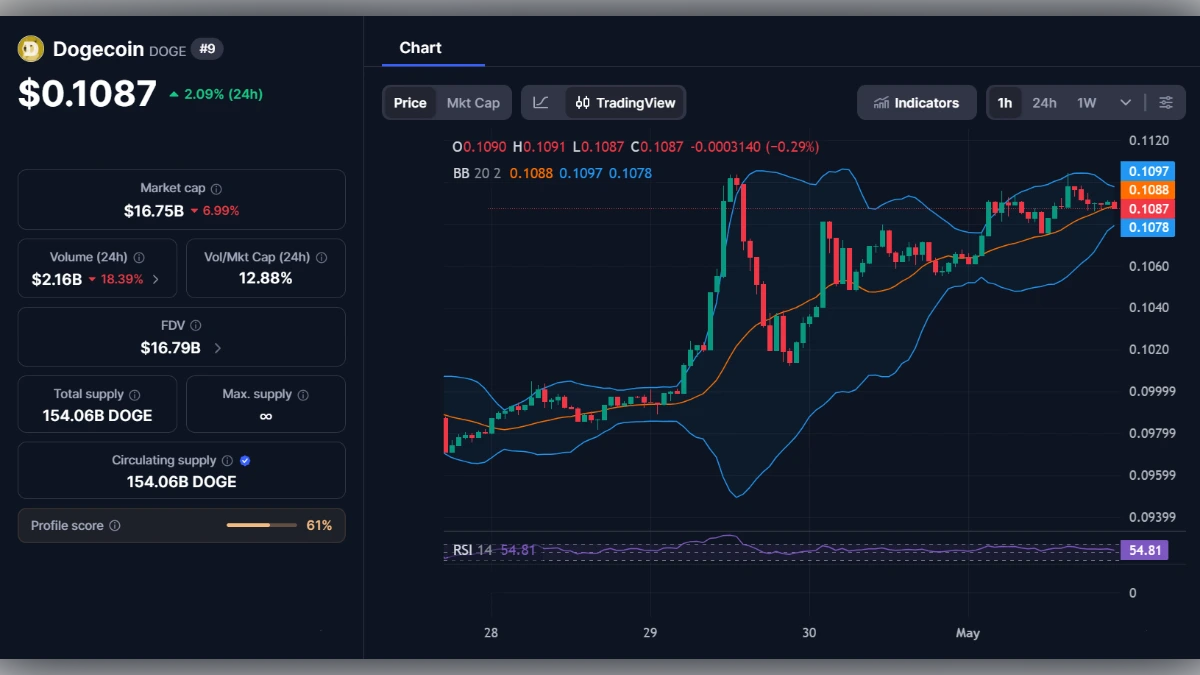Click the #9 rank badge
This screenshot has width=1200, height=675.
207,48
